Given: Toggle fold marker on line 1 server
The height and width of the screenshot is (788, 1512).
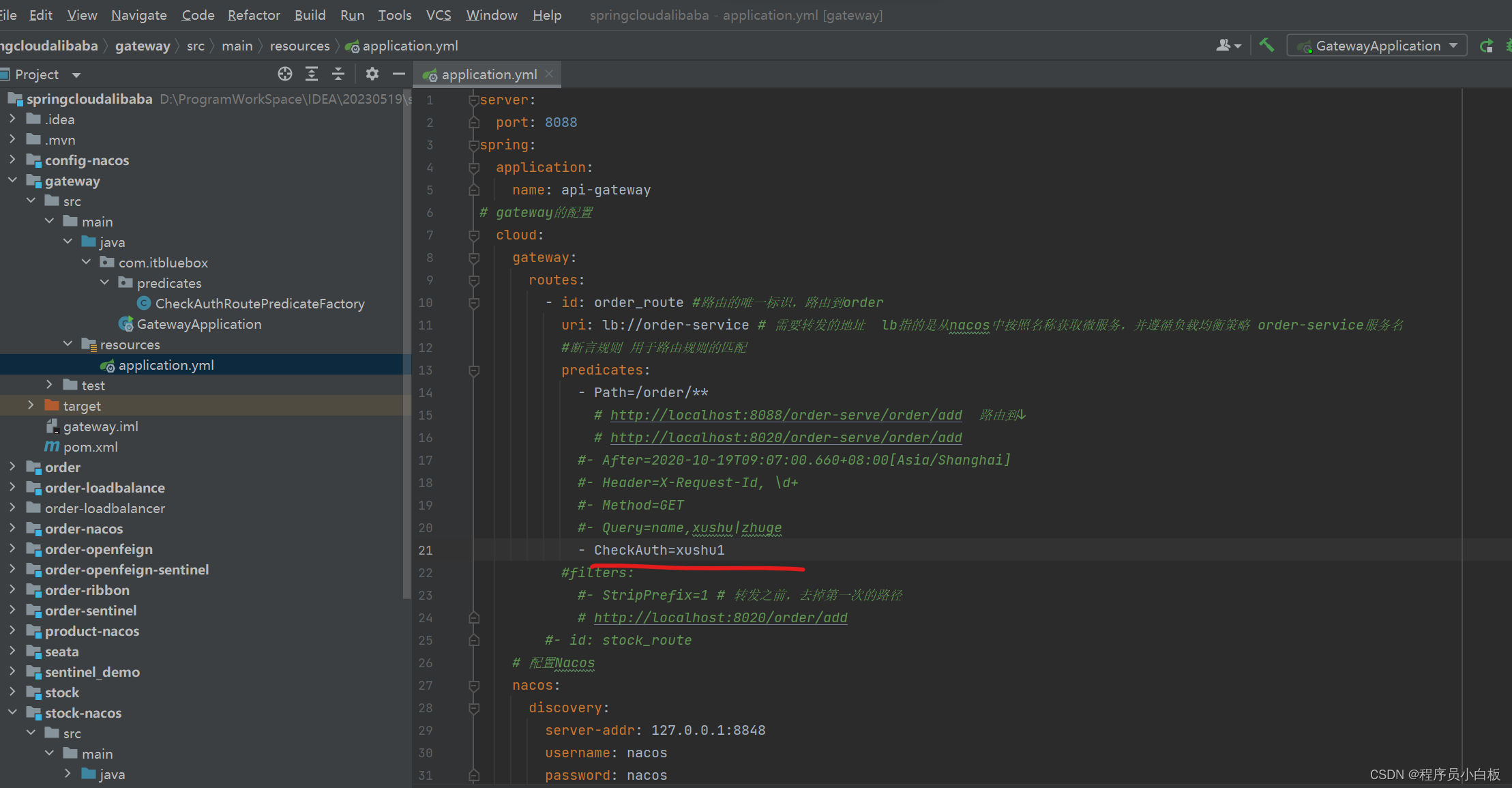Looking at the screenshot, I should pos(473,100).
